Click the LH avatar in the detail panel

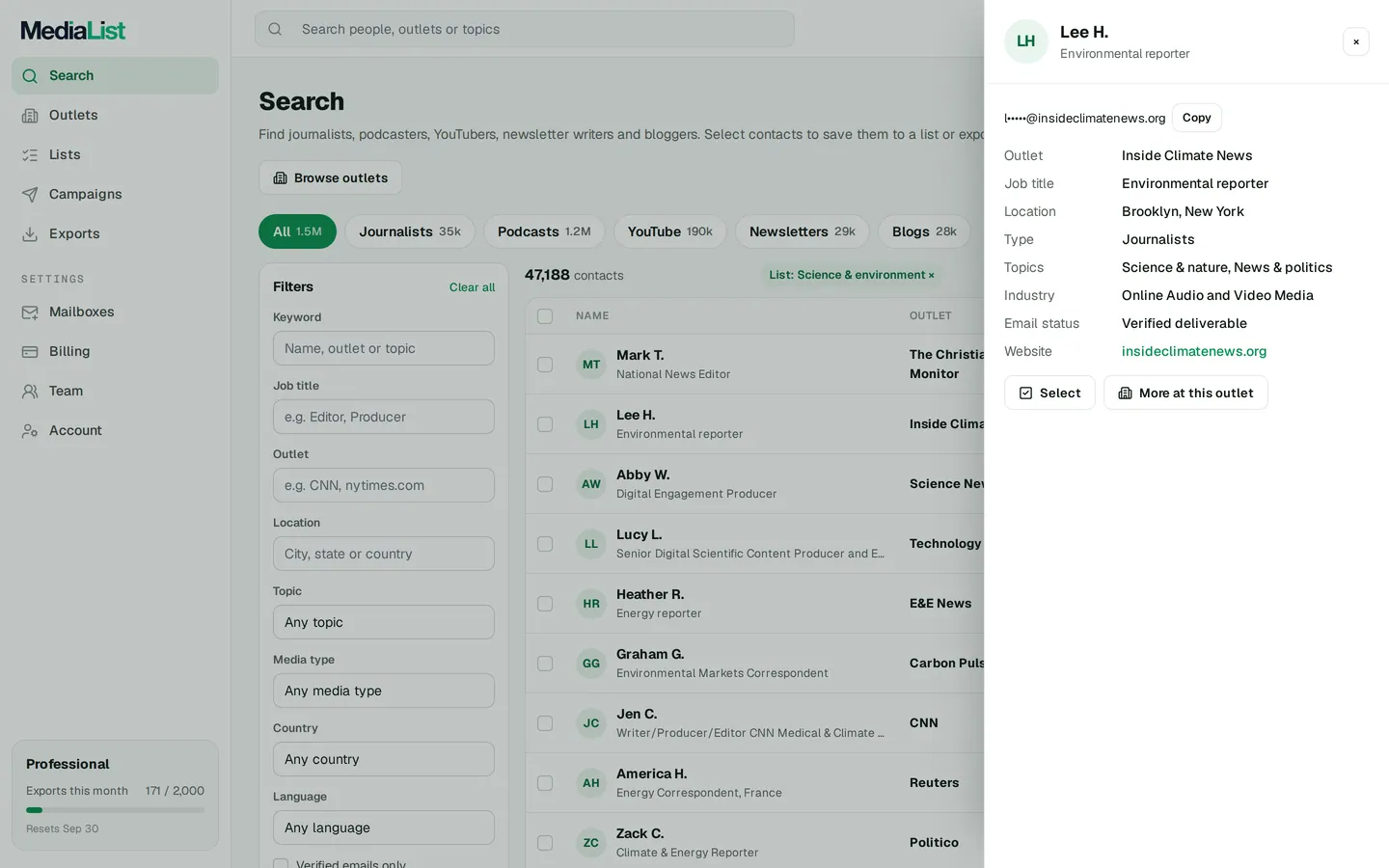pyautogui.click(x=1026, y=41)
